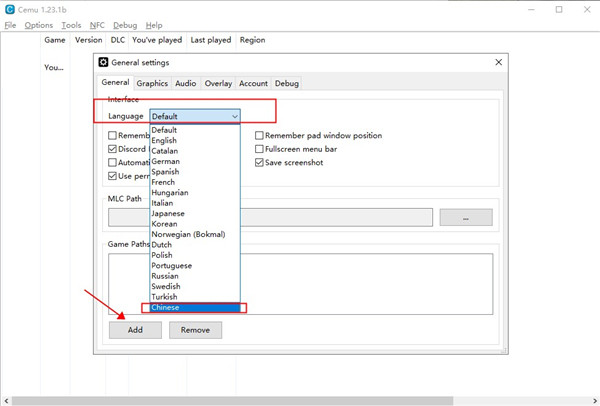Open the Tools menu
600x406 pixels.
click(71, 25)
